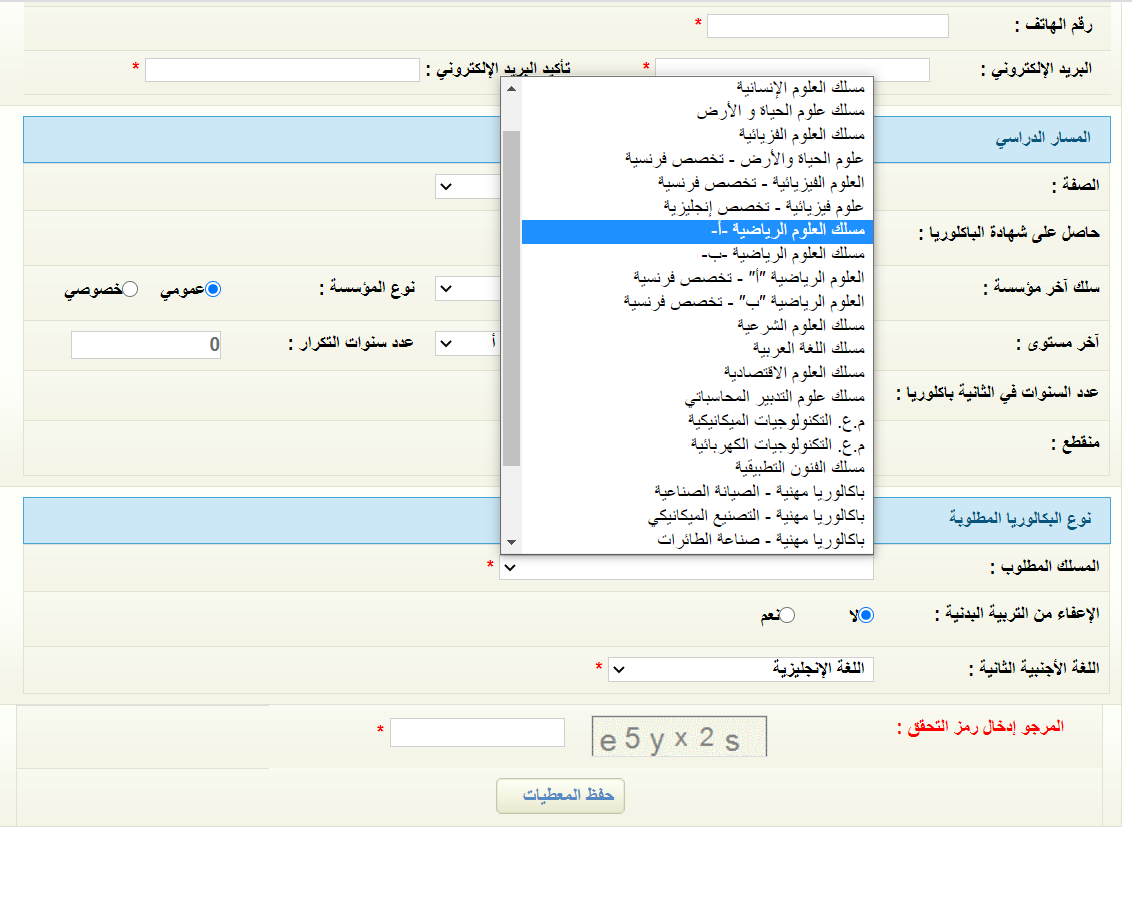1132x897 pixels.
Task: Choose العلوم الفيزيائية - تخصص فرنسية
Action: (697, 183)
